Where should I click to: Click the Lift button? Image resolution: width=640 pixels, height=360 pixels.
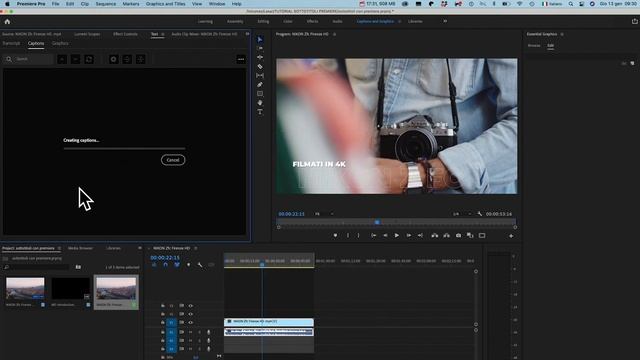(434, 236)
